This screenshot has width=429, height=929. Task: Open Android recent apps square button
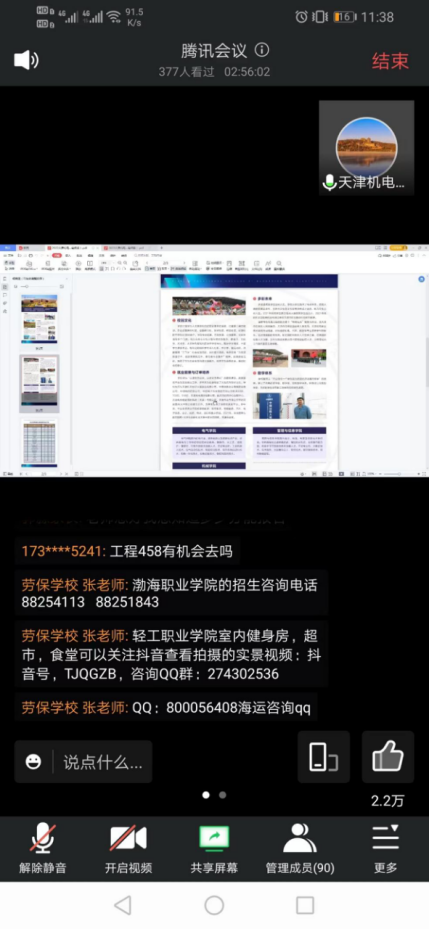(305, 905)
